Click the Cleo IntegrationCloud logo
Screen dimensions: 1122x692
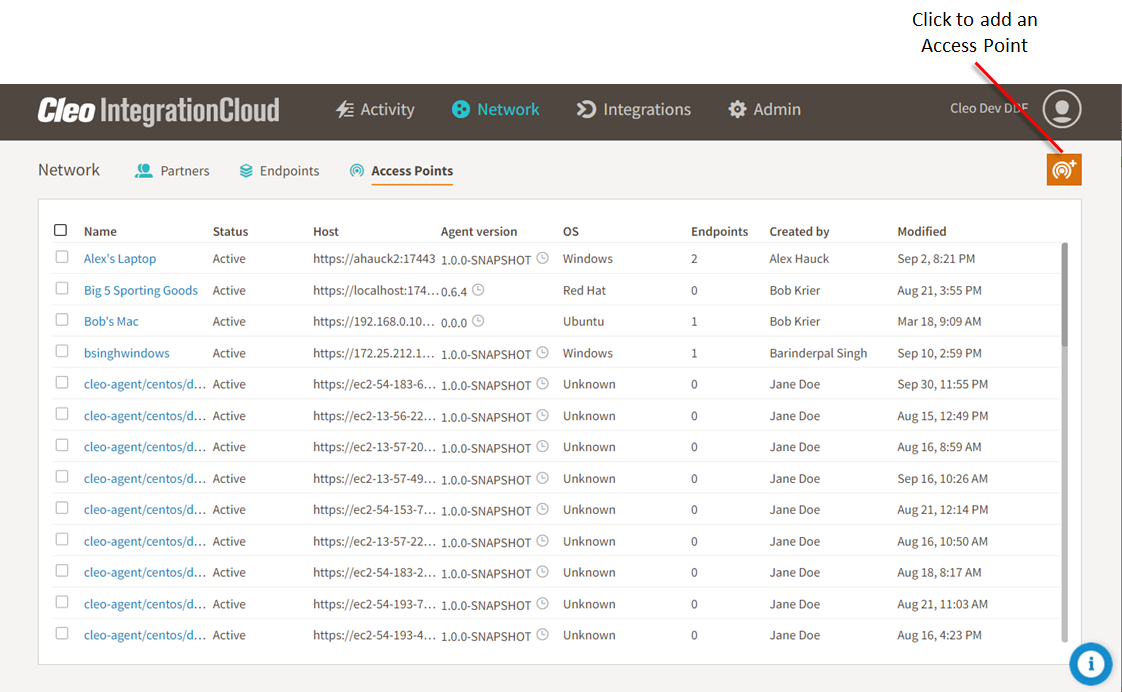(158, 110)
